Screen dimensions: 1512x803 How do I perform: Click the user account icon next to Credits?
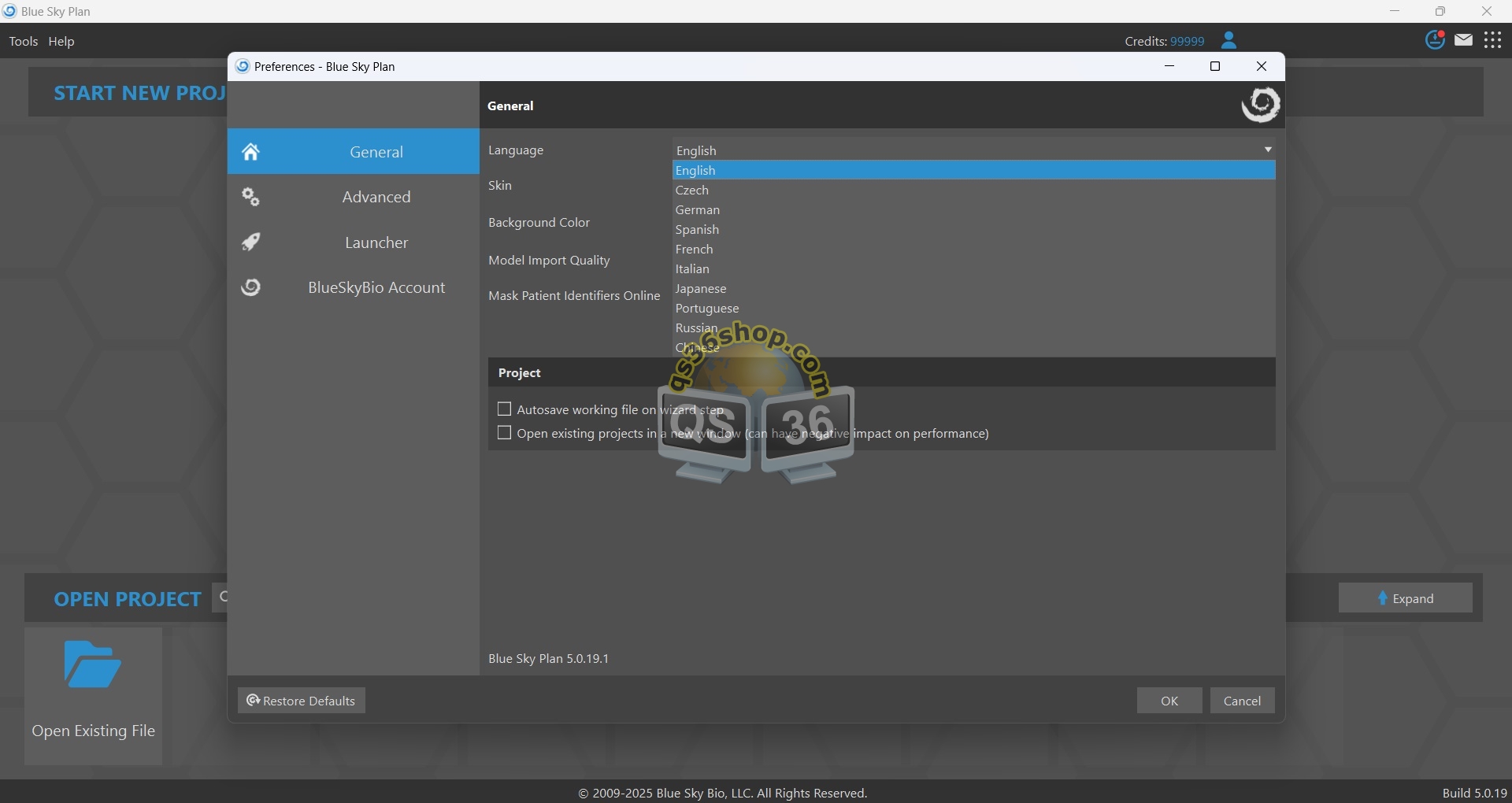tap(1228, 40)
